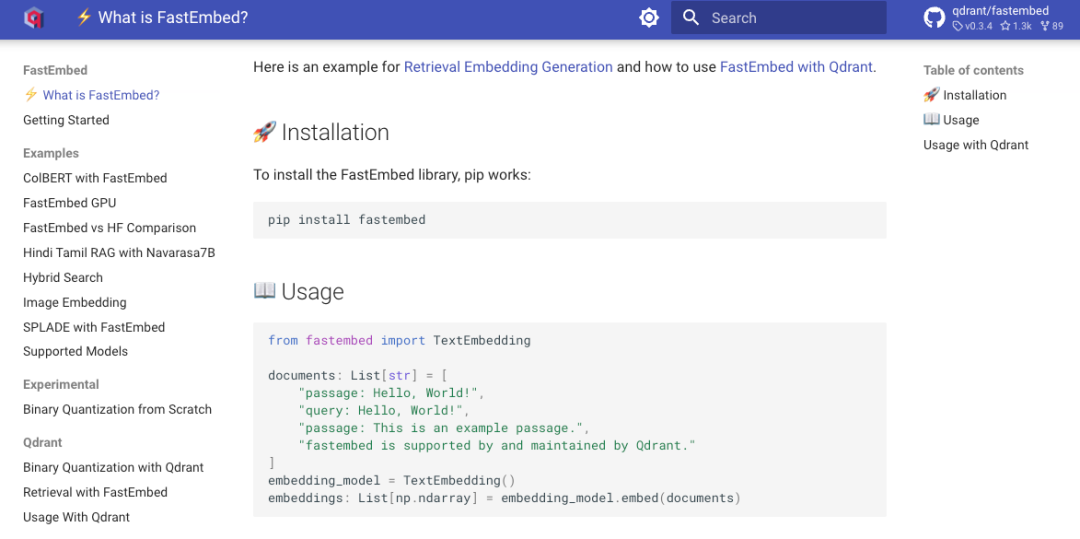Click the header title 'What is FastEmbed?'

(162, 18)
